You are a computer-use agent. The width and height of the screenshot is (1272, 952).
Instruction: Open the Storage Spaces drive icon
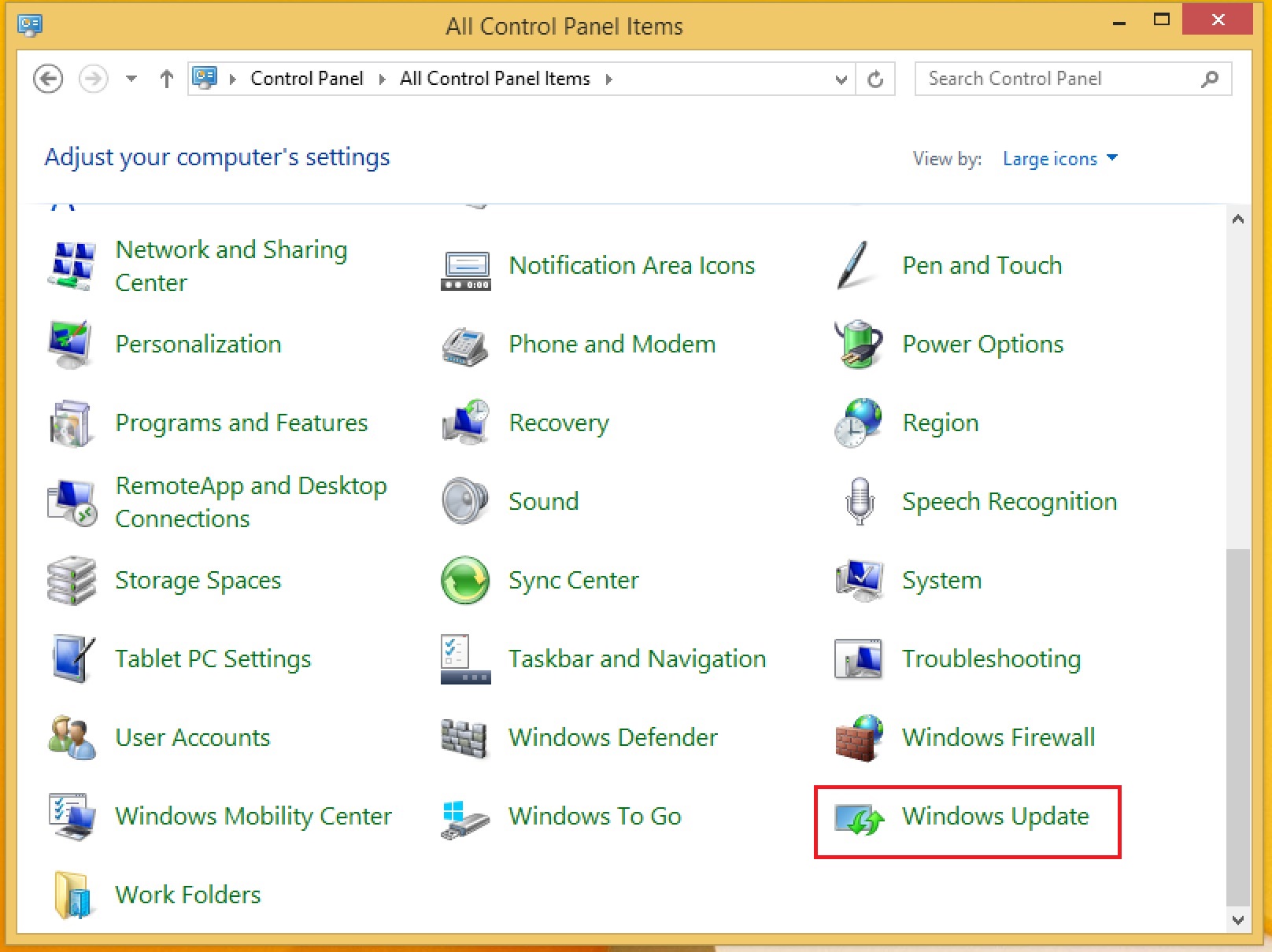pos(72,581)
